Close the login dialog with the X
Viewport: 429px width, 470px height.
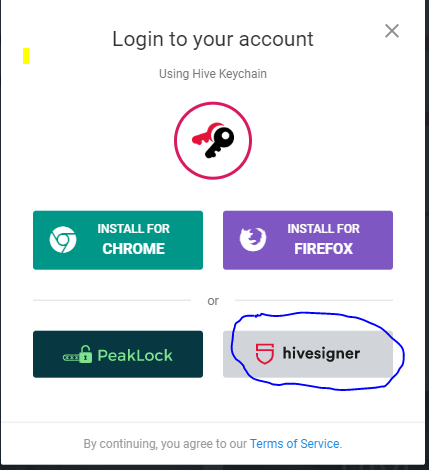pyautogui.click(x=392, y=31)
